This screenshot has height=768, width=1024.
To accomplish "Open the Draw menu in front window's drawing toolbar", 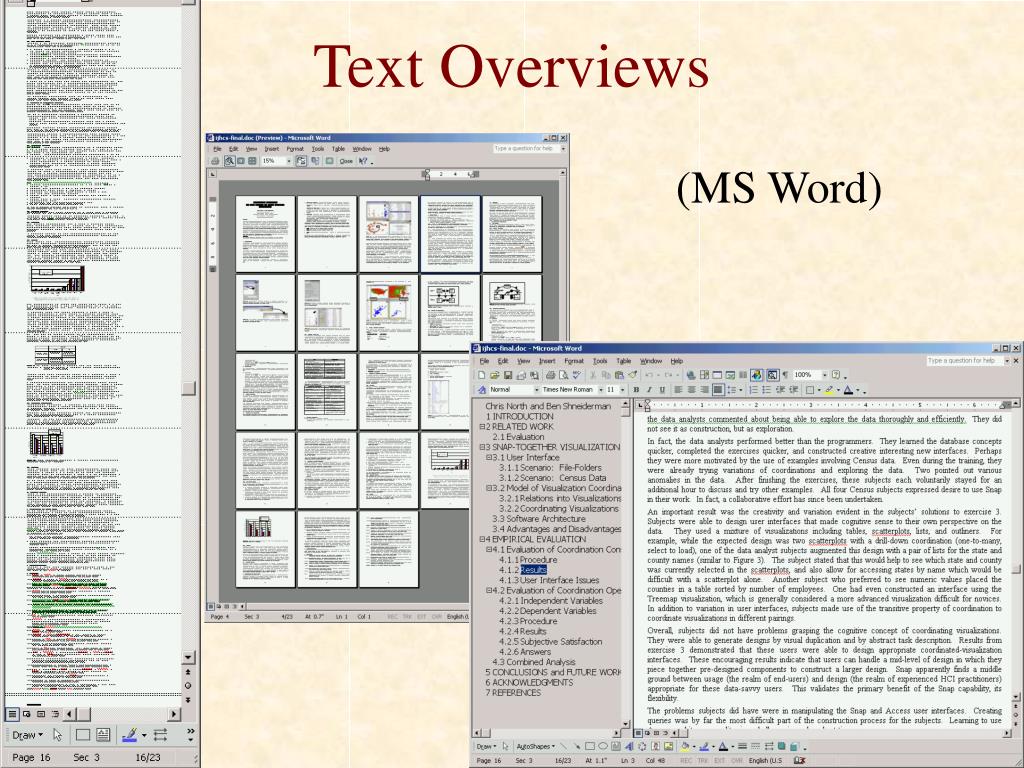I will click(x=486, y=746).
